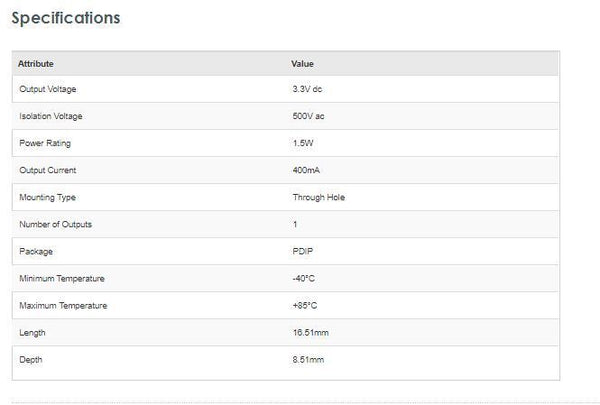Select the Output Current label

pos(47,170)
